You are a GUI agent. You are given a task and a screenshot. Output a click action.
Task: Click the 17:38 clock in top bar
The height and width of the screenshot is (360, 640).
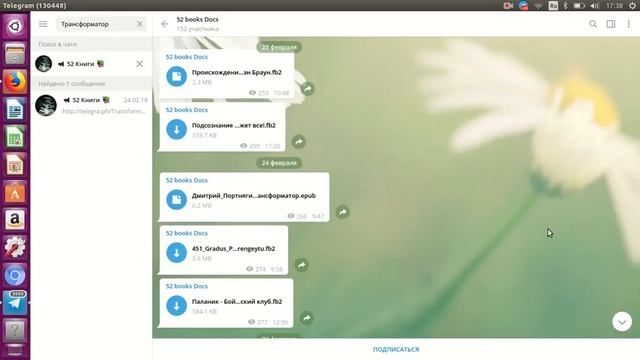coord(614,5)
